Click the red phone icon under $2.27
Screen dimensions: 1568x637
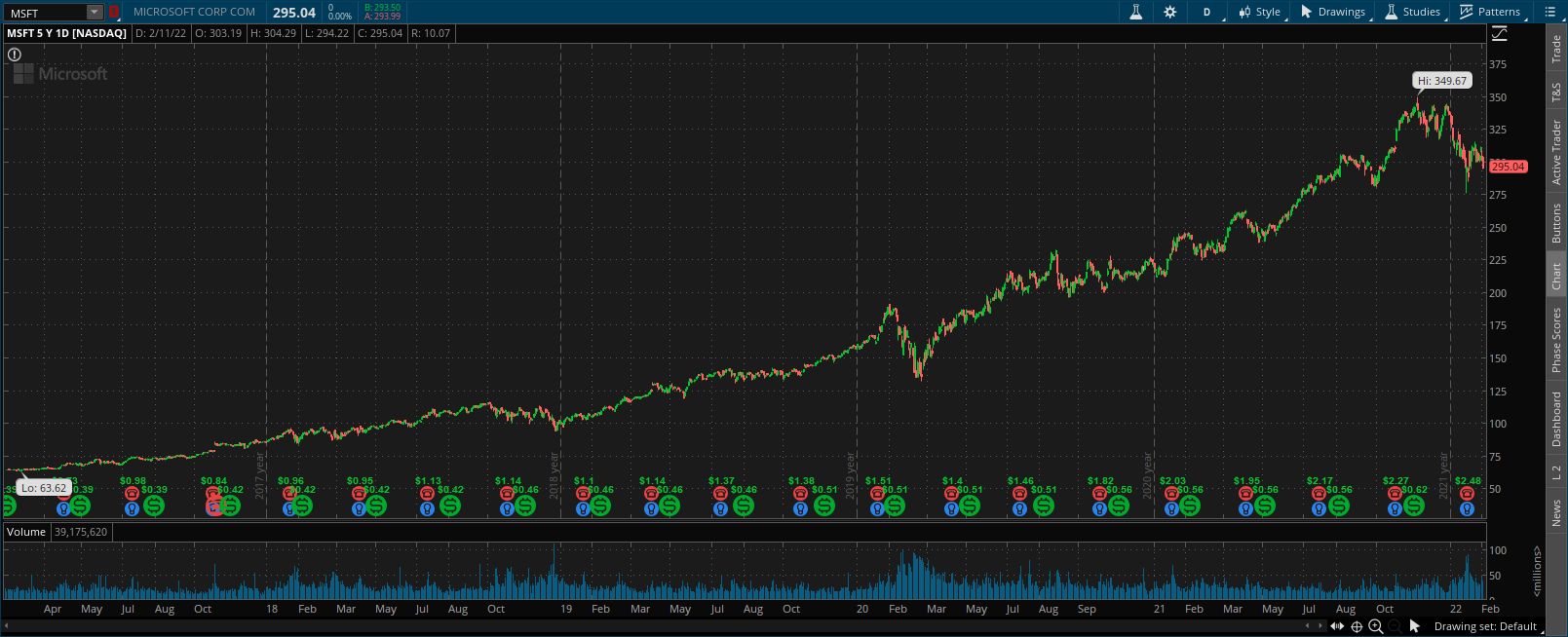1395,494
